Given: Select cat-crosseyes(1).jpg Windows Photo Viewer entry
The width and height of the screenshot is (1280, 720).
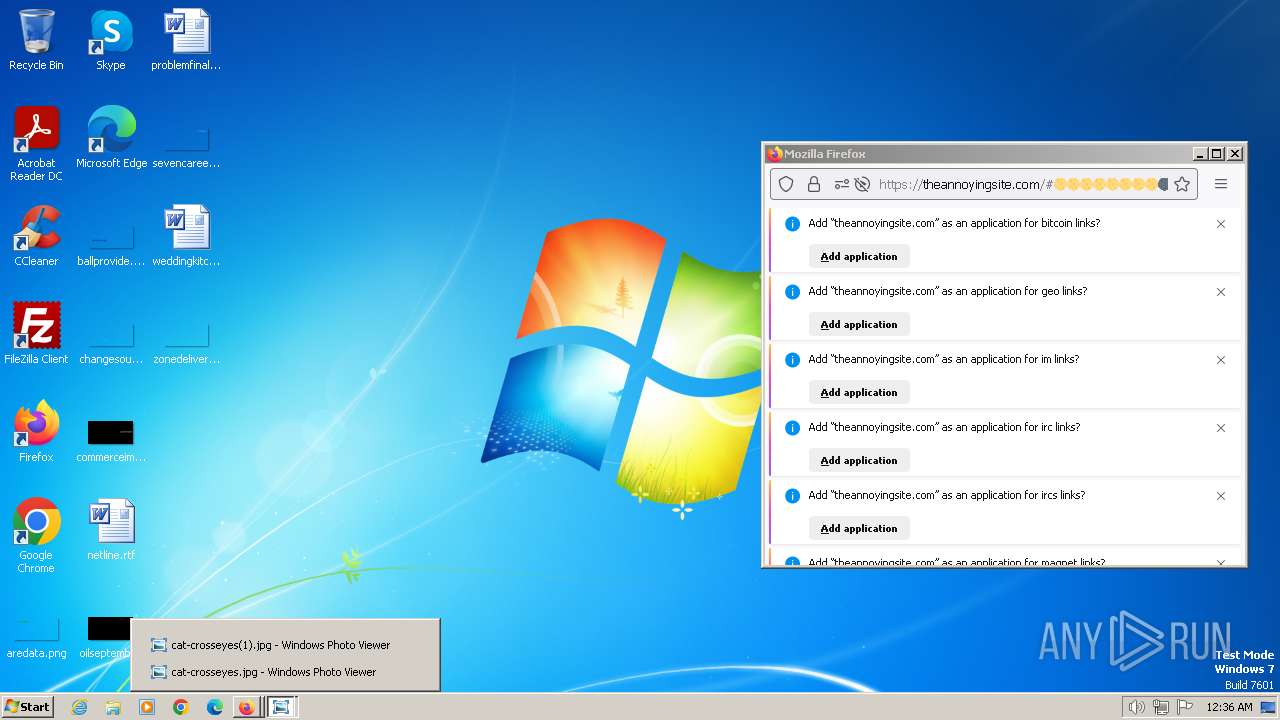Looking at the screenshot, I should (x=285, y=645).
